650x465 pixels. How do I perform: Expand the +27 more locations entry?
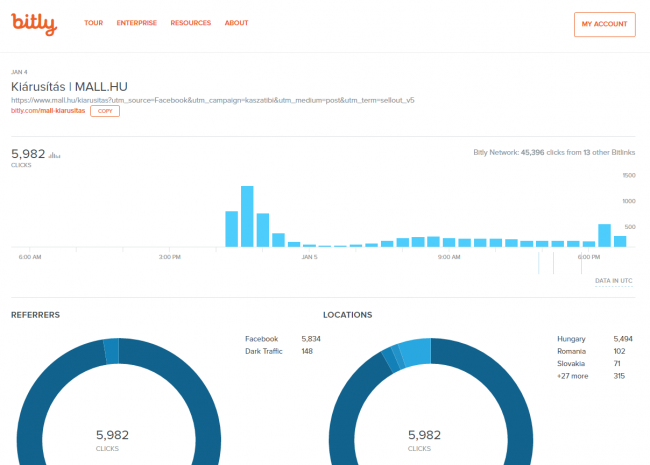pos(591,376)
